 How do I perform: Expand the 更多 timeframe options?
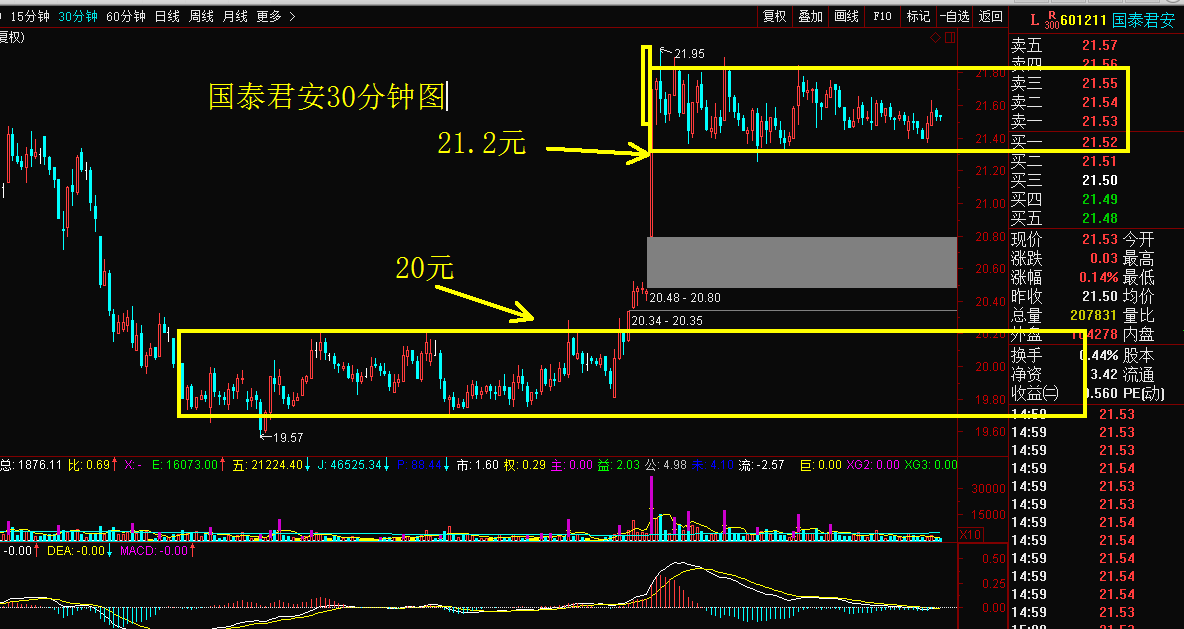click(269, 16)
